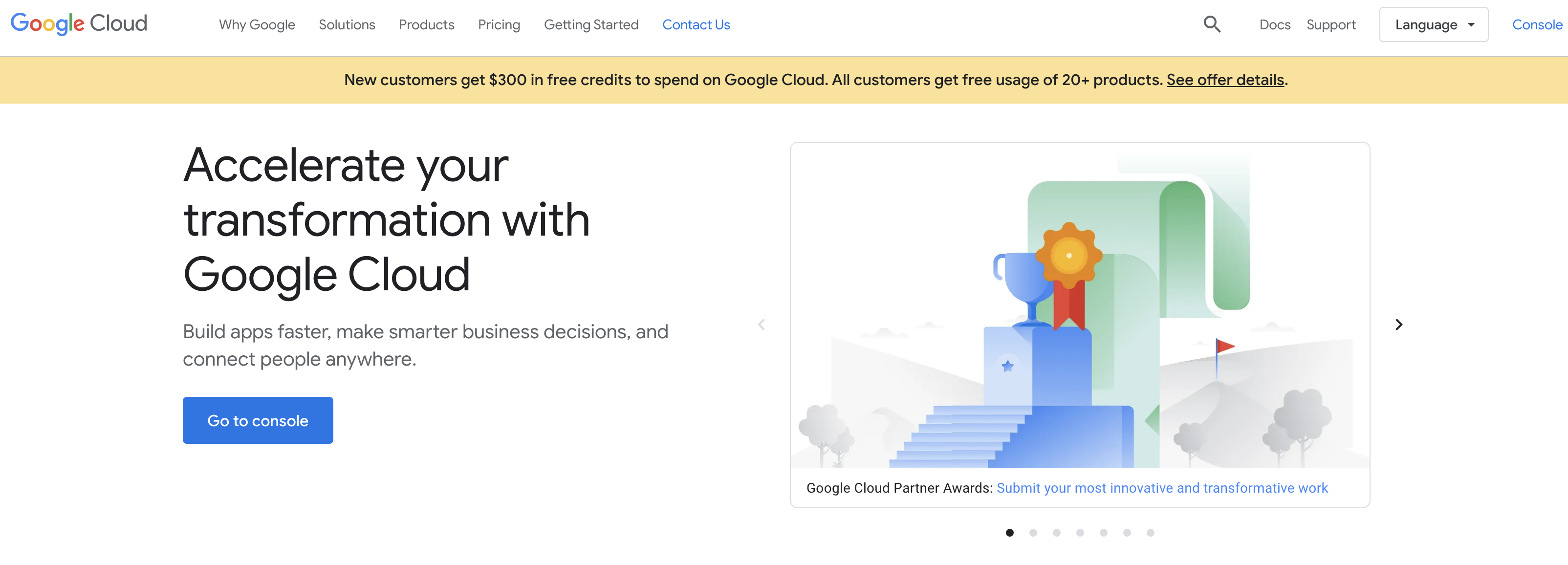Open the Getting Started menu item

point(590,25)
